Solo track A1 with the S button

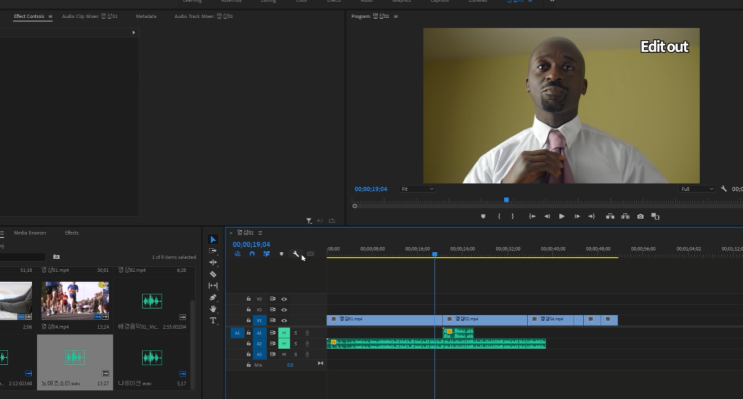pos(296,333)
